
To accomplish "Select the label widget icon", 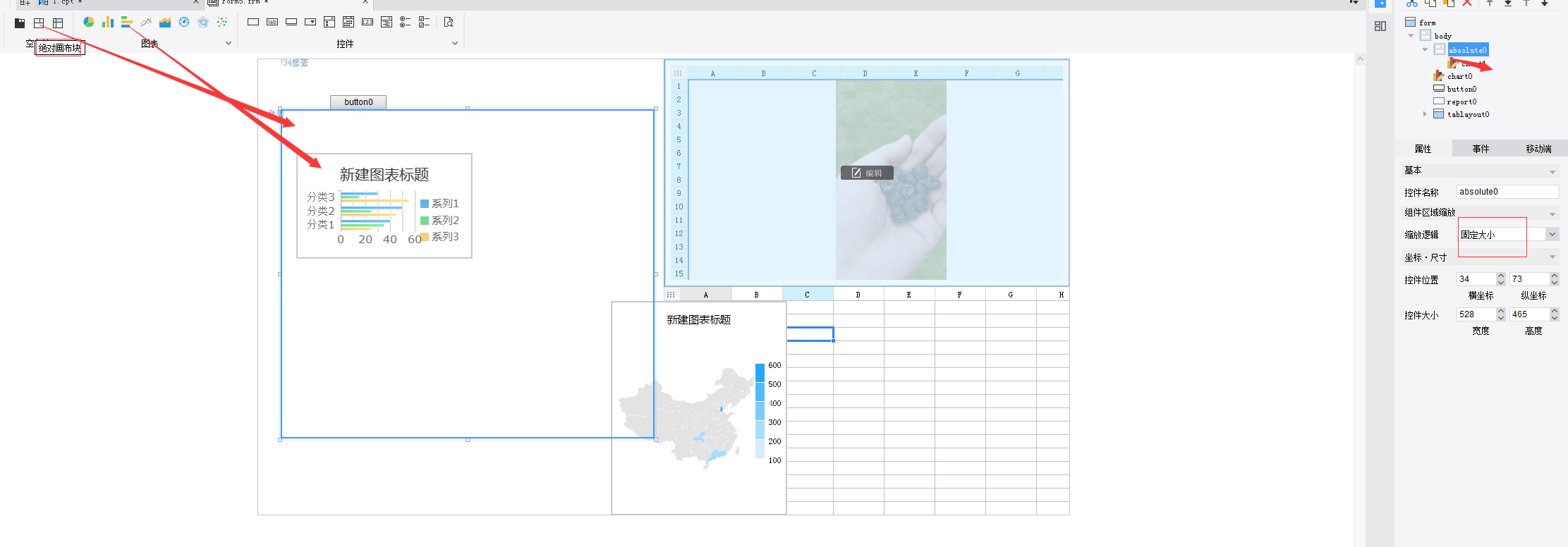I will (272, 23).
